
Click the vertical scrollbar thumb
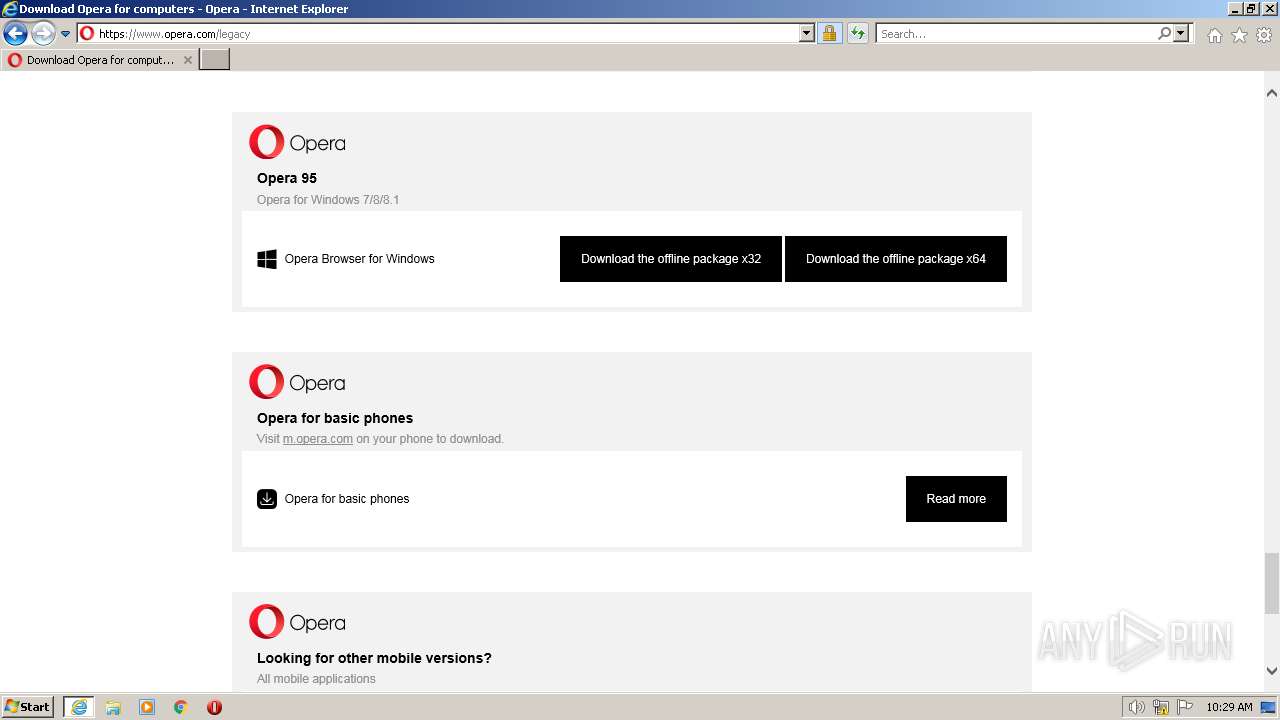point(1272,583)
